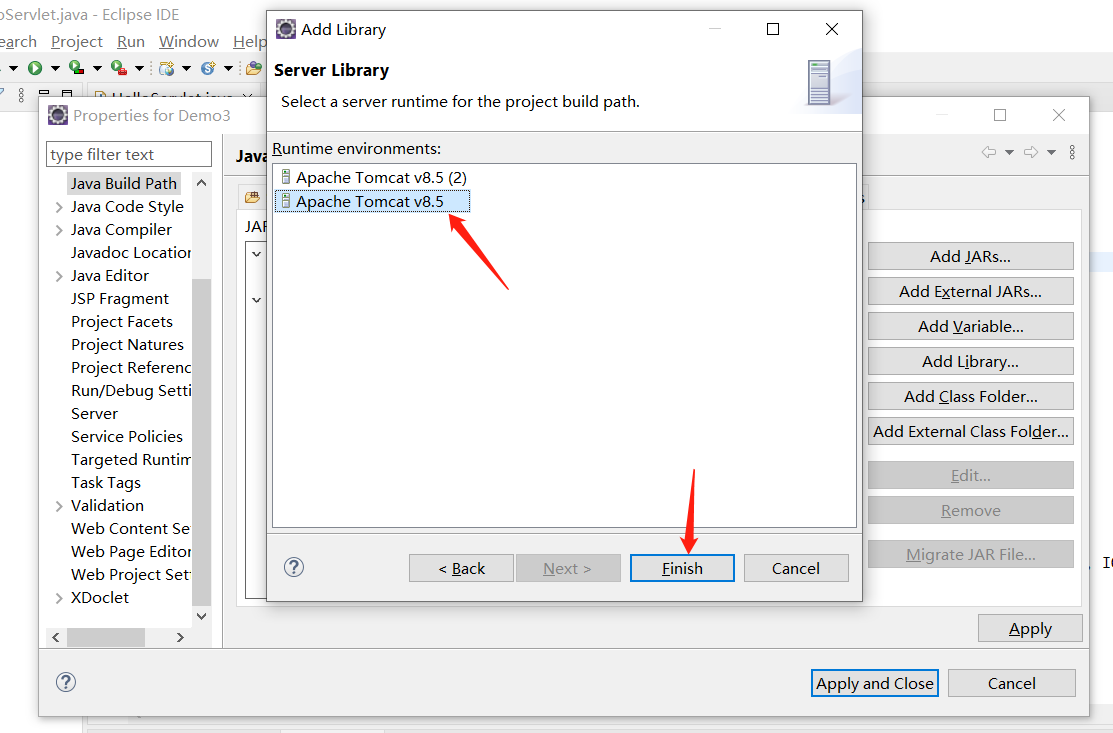Screen dimensions: 1113x733
Task: Click the properties tree scroll-up arrow
Action: tap(202, 183)
